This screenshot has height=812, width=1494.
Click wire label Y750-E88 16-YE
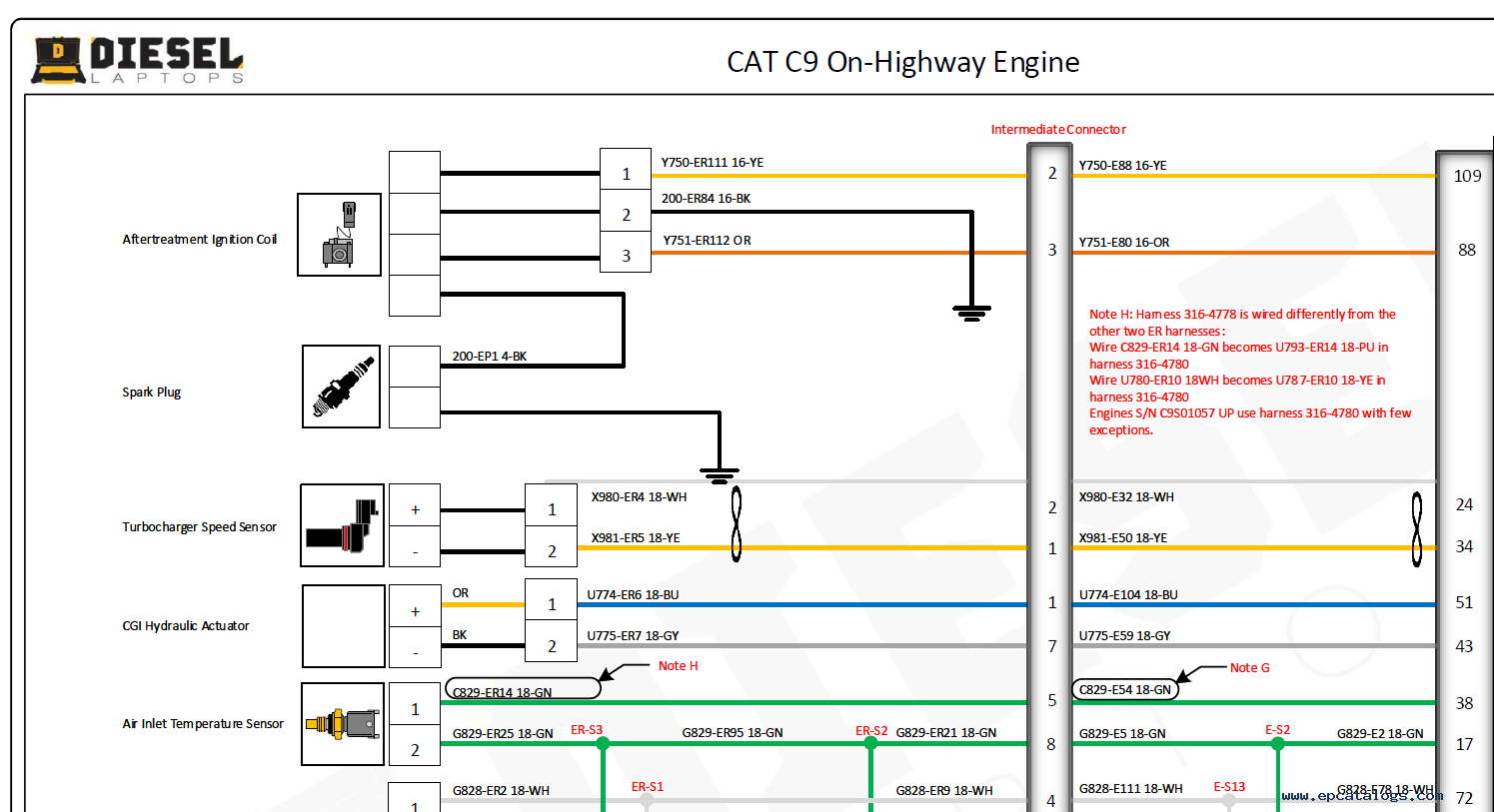click(x=1122, y=165)
